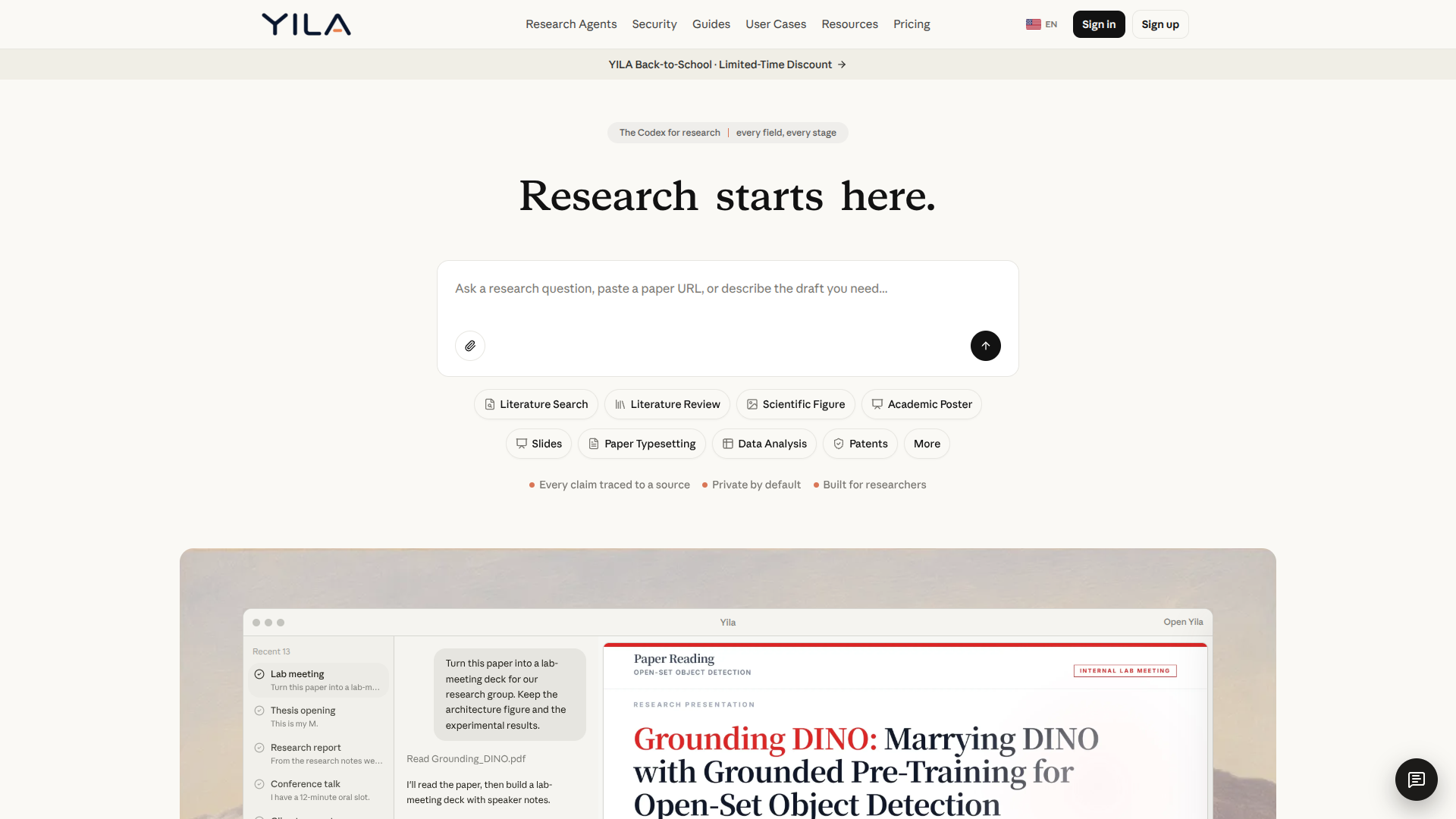Click the 'INTERNAL LAB MEETING' badge
The height and width of the screenshot is (819, 1456).
[1125, 670]
